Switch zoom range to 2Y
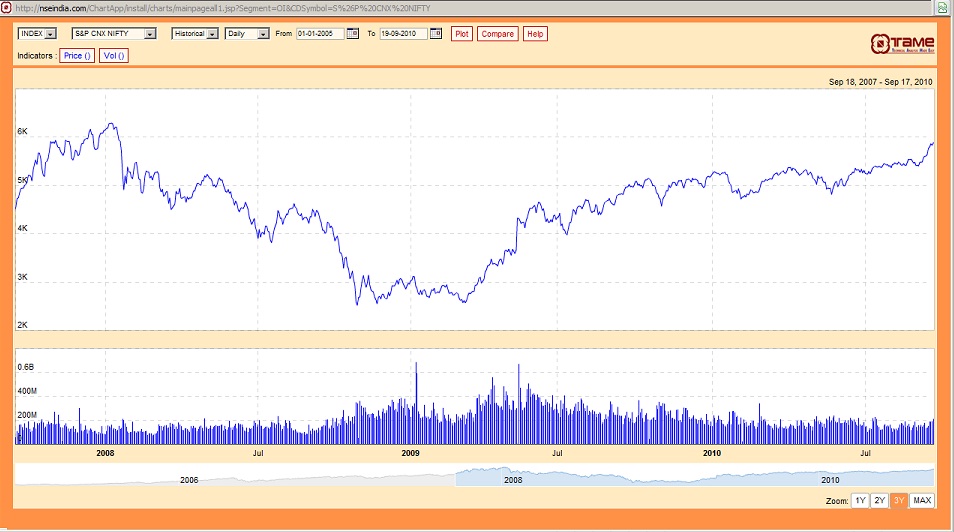Viewport: 954px width, 532px height. coord(880,500)
